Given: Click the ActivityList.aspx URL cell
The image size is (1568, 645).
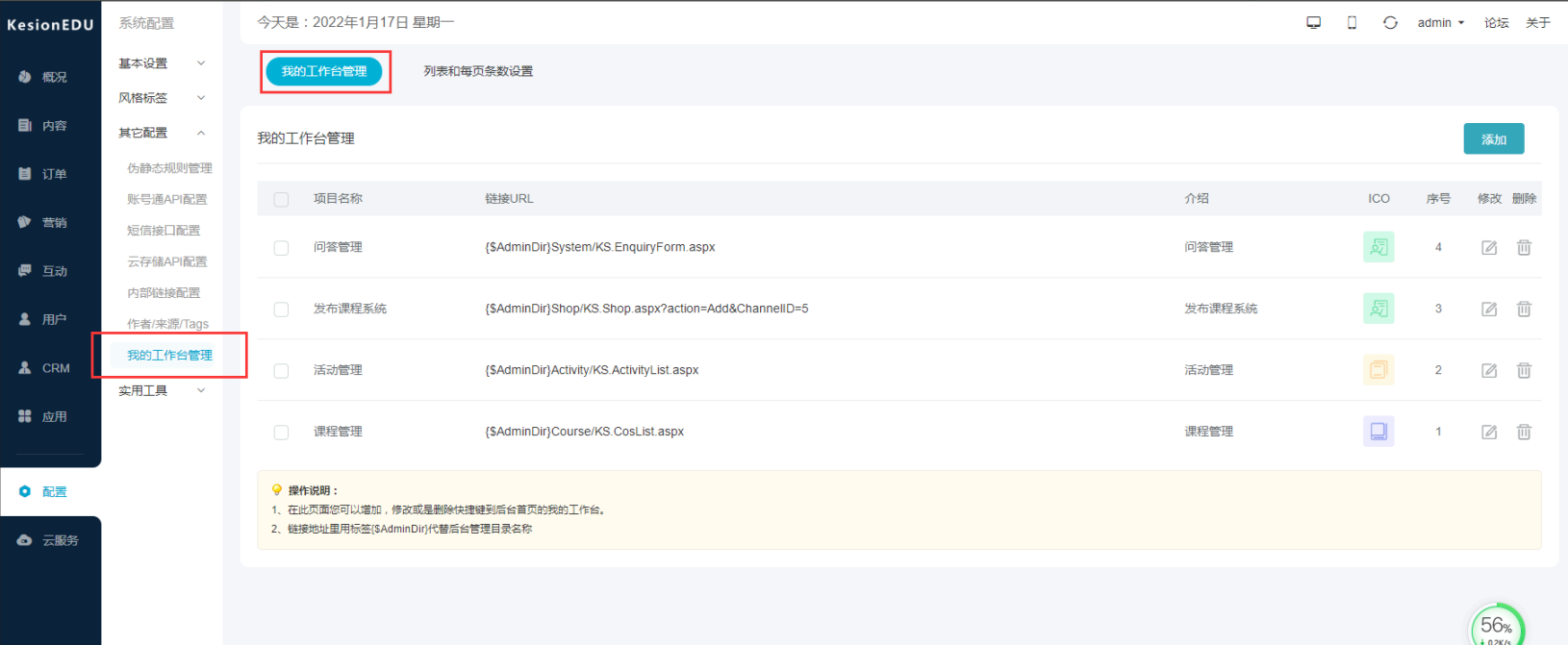Looking at the screenshot, I should 592,370.
